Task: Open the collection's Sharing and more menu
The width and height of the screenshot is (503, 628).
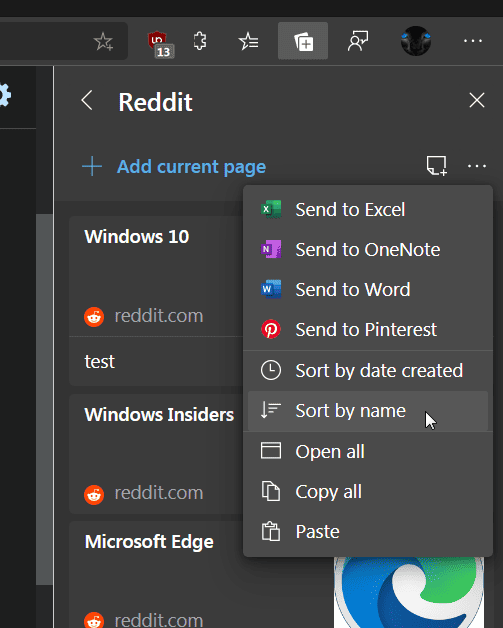Action: [477, 166]
